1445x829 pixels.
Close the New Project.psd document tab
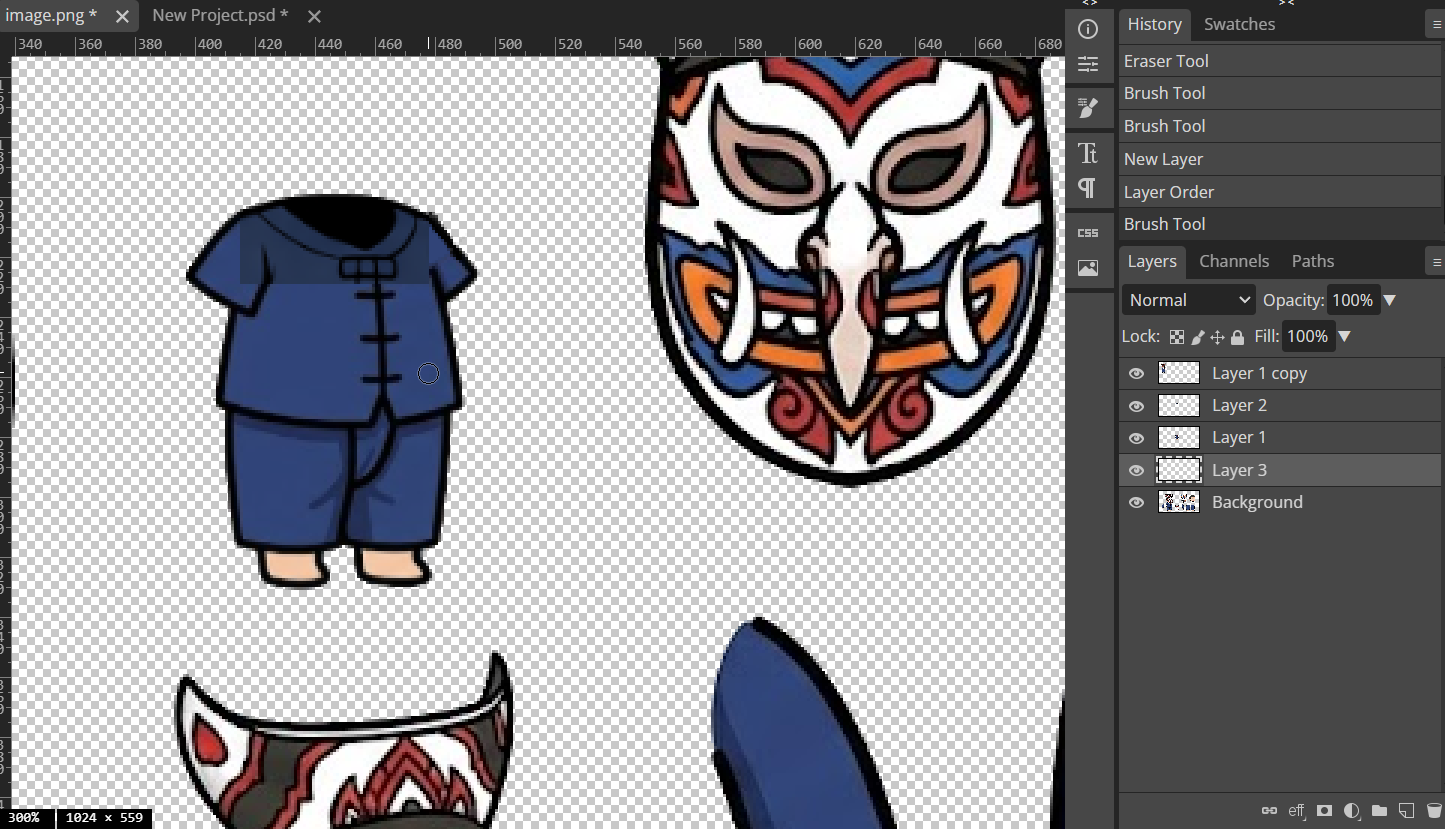click(x=314, y=16)
